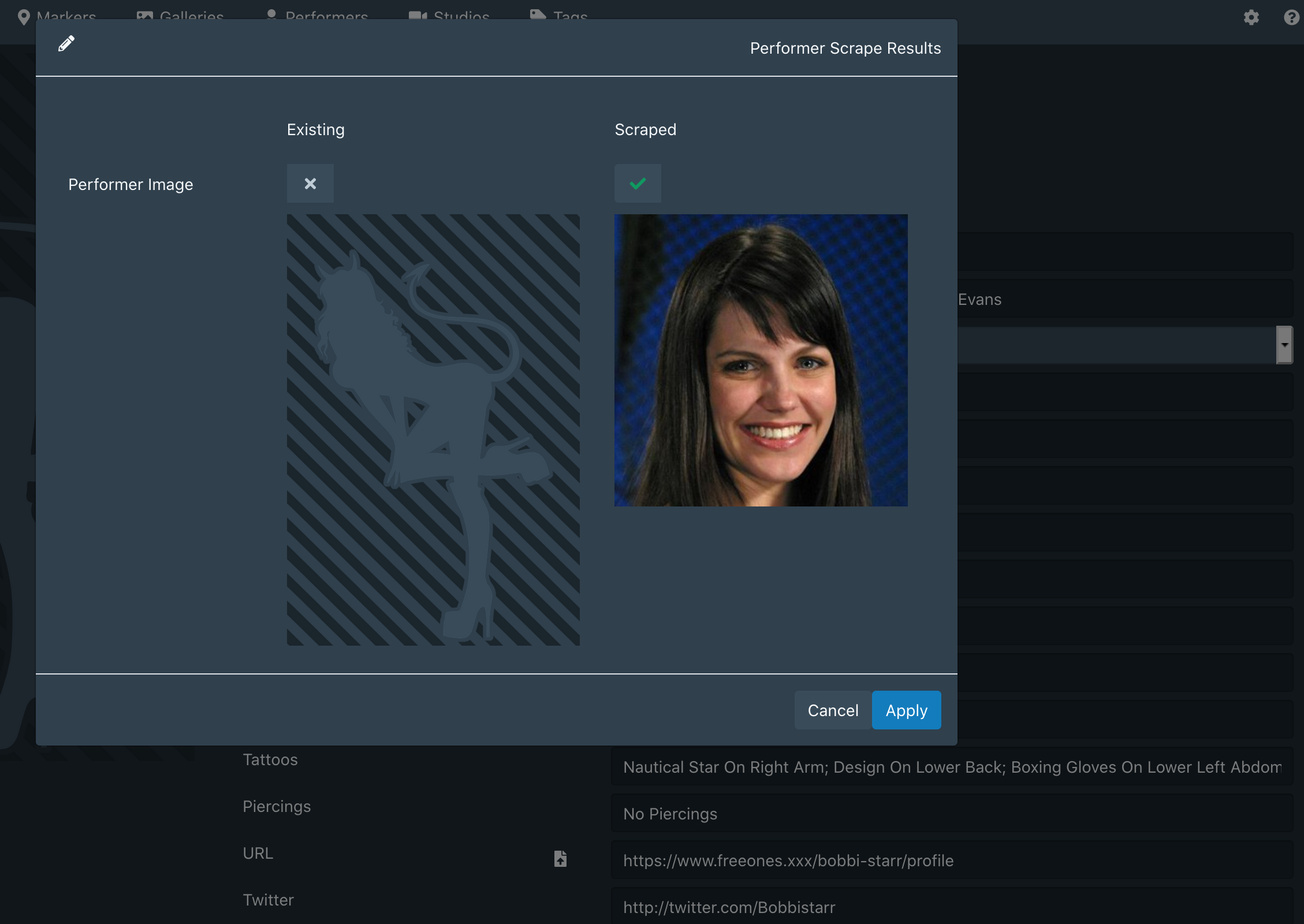Viewport: 1304px width, 924px height.
Task: Click the scrape document icon beside URL field
Action: coord(559,859)
